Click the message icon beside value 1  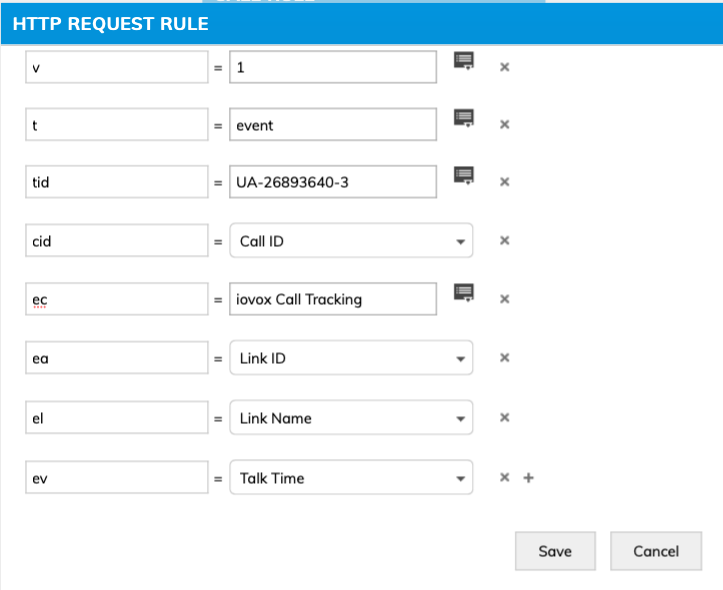(x=464, y=60)
